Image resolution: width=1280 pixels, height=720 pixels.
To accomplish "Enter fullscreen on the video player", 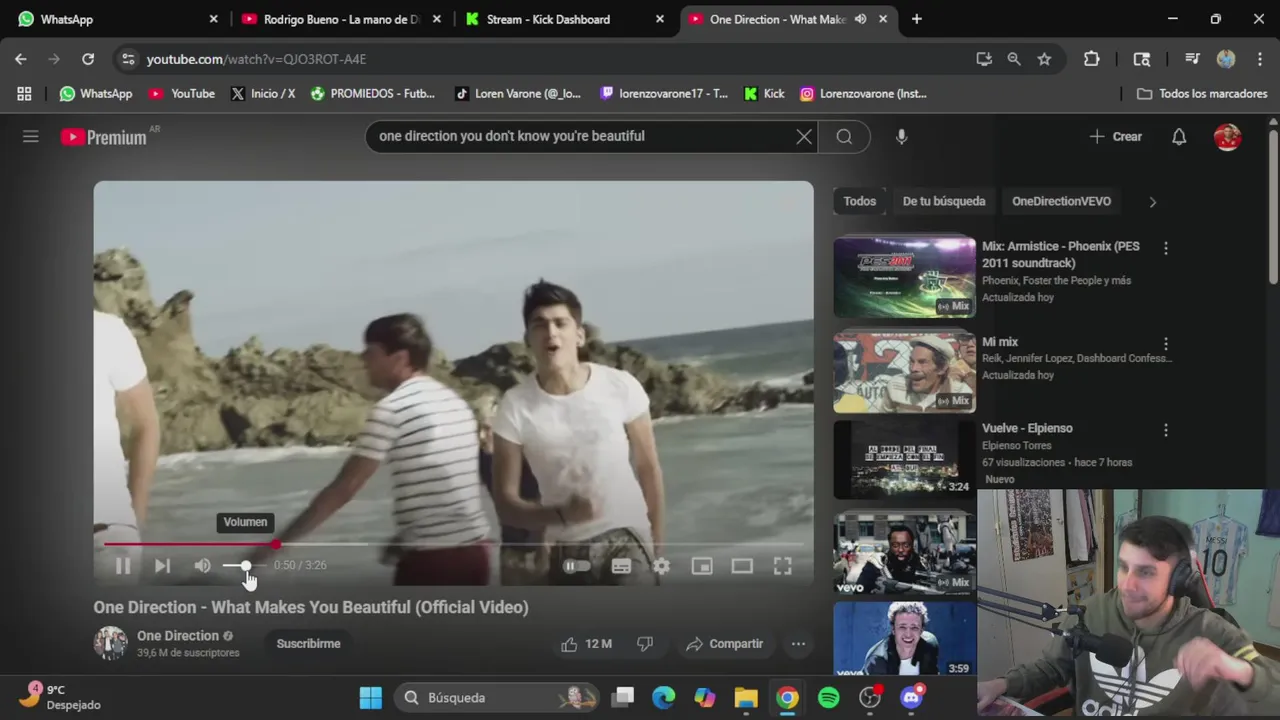I will [x=782, y=566].
